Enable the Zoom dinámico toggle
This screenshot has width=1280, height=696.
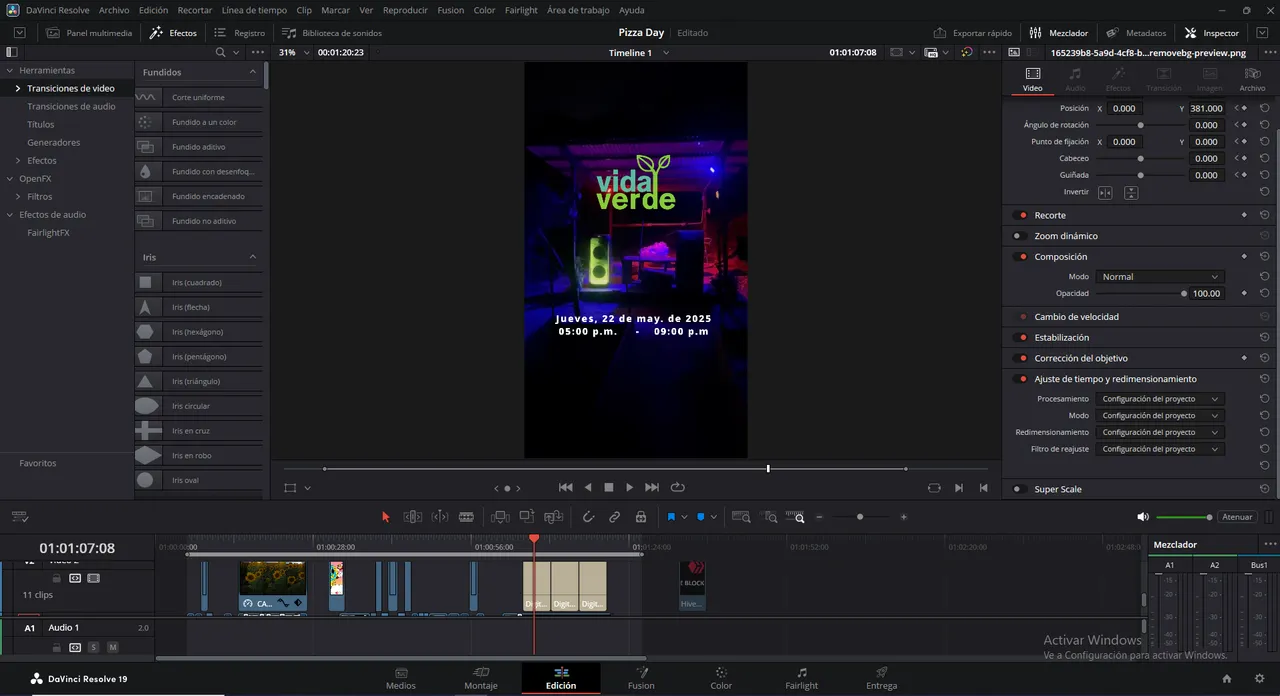[1019, 236]
